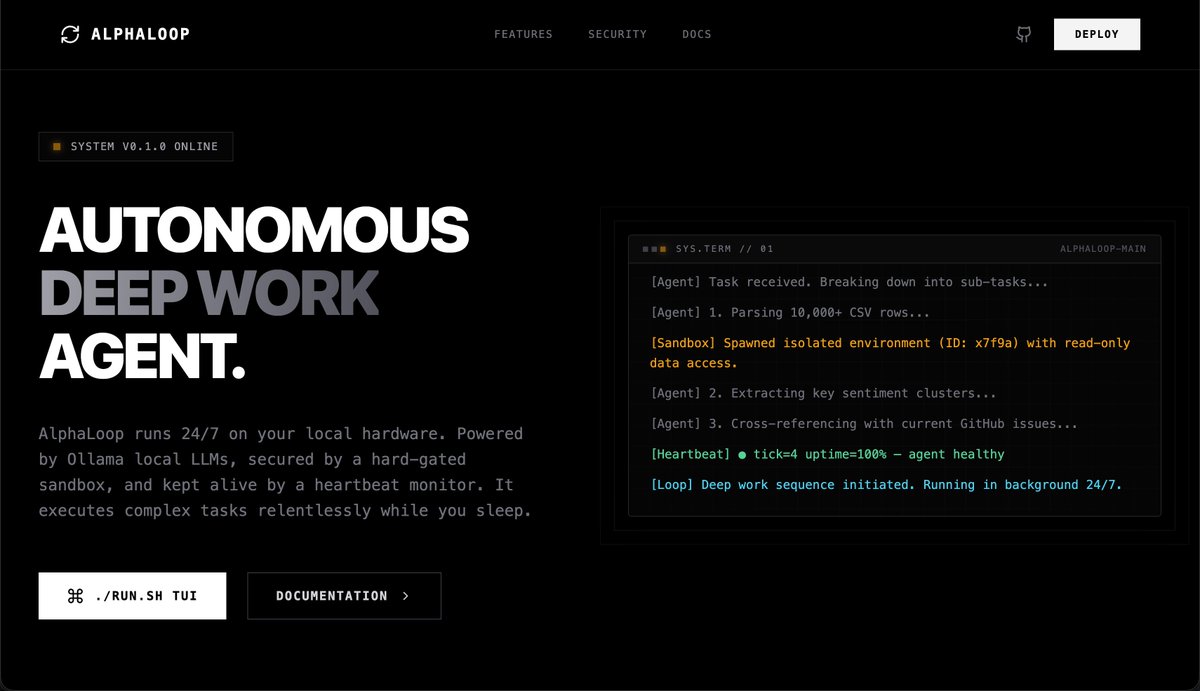Click the terminal window dots icon
1200x691 pixels.
655,249
